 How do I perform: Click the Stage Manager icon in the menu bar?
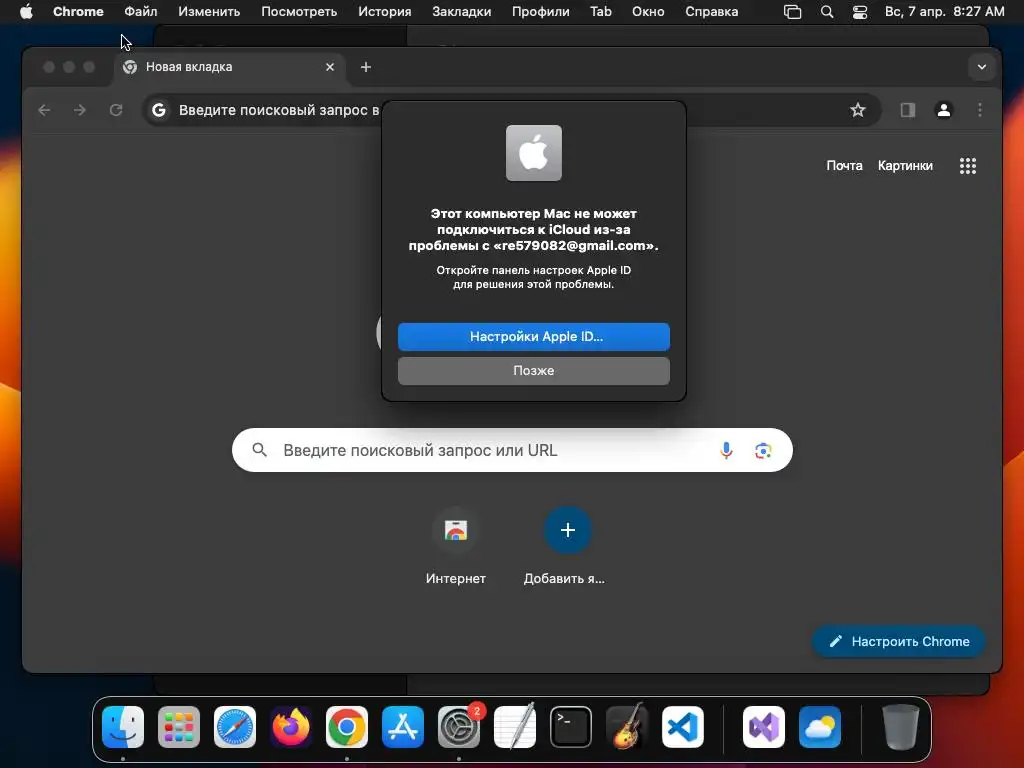click(792, 12)
